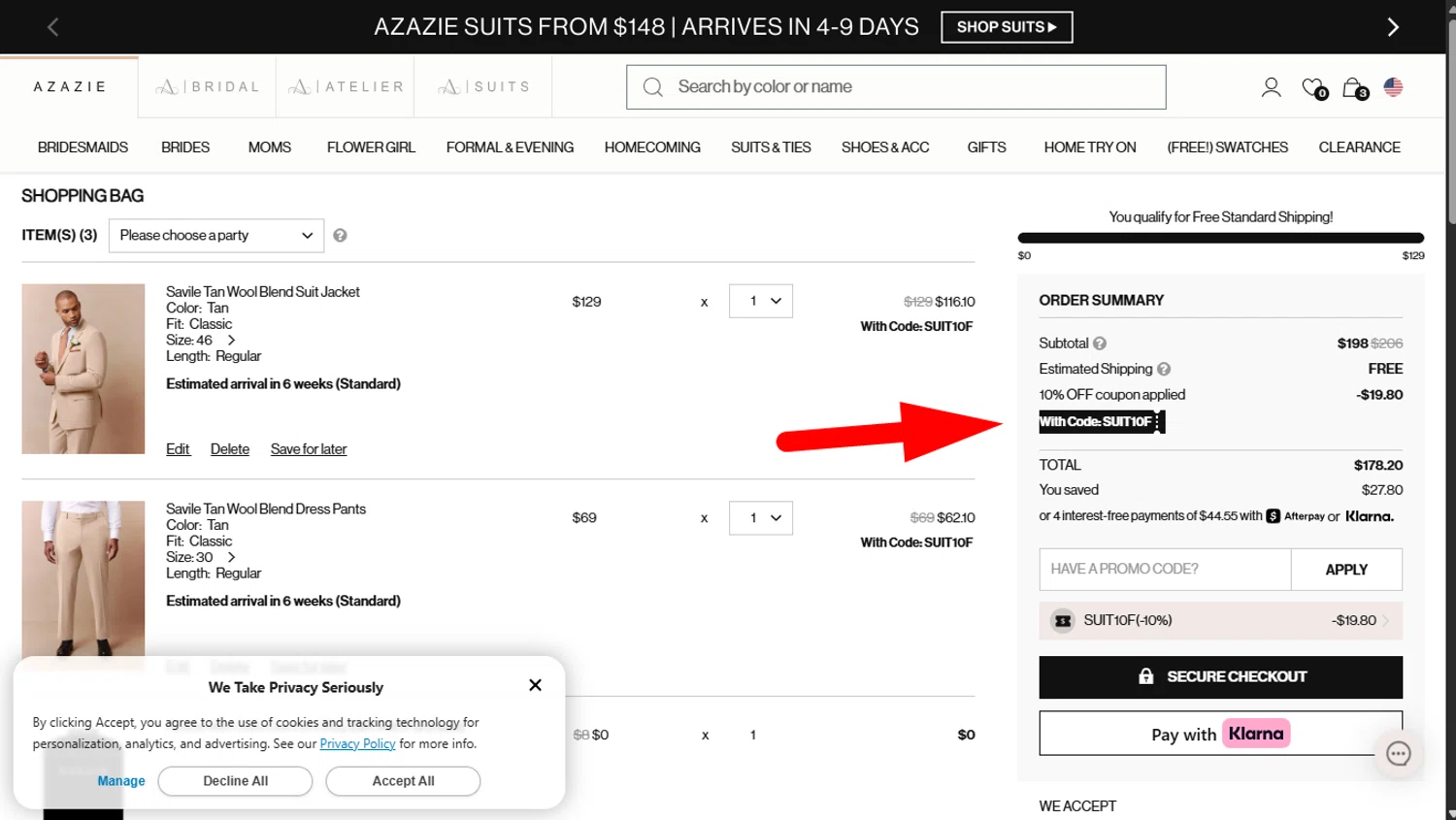The height and width of the screenshot is (820, 1456).
Task: Click Manage cookie preferences
Action: click(121, 781)
